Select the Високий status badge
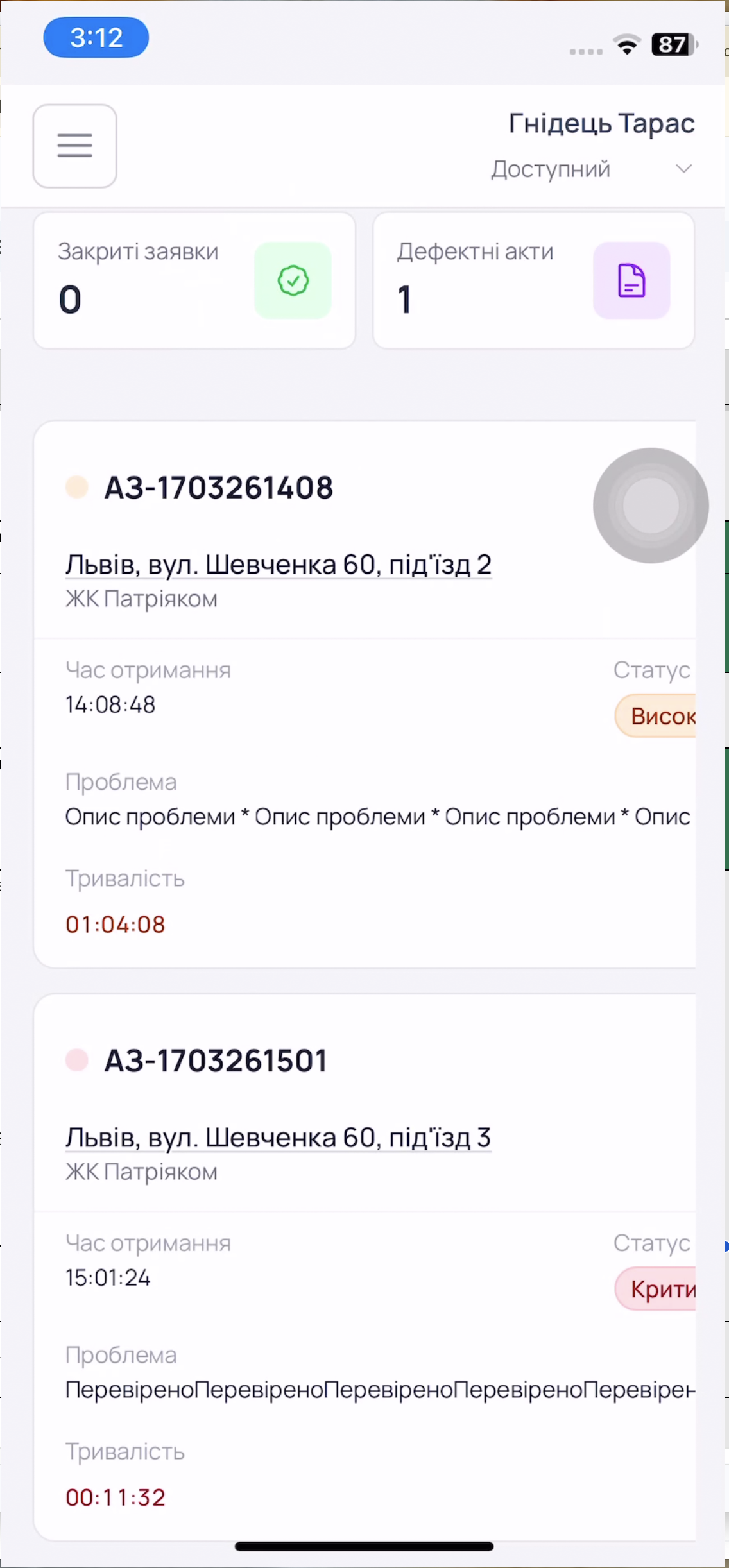729x1568 pixels. click(656, 716)
